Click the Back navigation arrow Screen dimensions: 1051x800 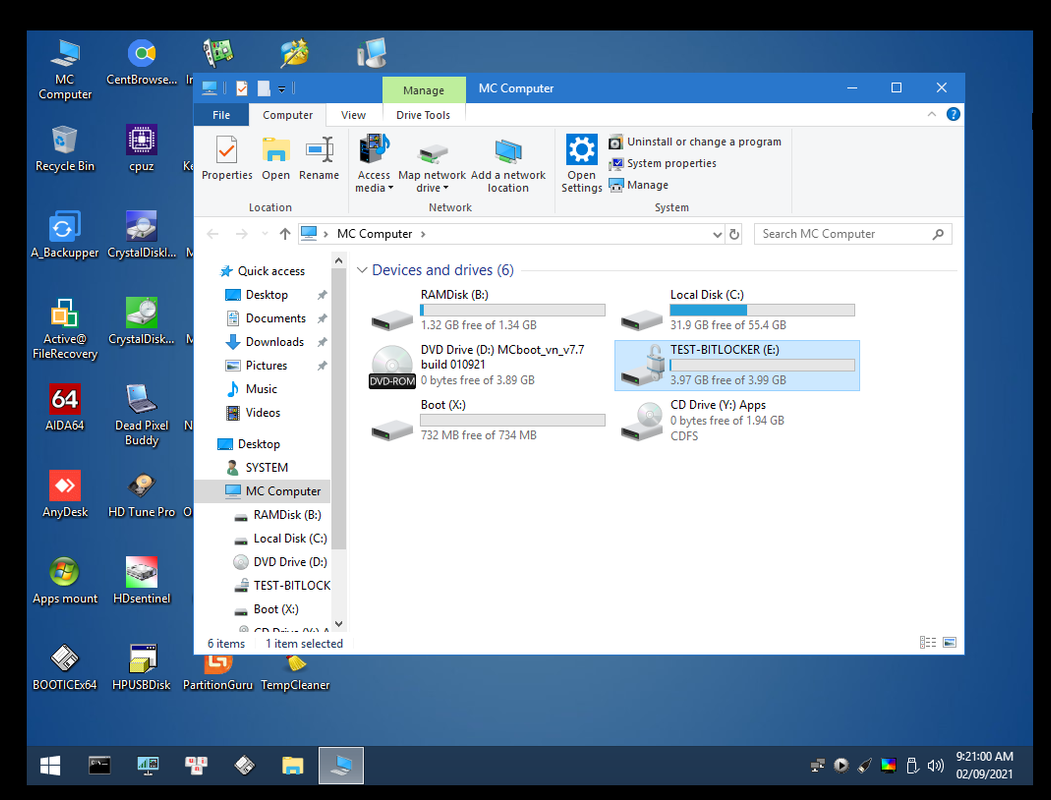(x=213, y=234)
